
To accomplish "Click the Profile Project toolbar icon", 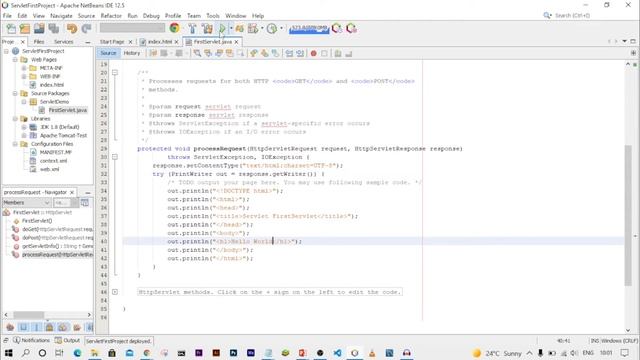I will 253,29.
